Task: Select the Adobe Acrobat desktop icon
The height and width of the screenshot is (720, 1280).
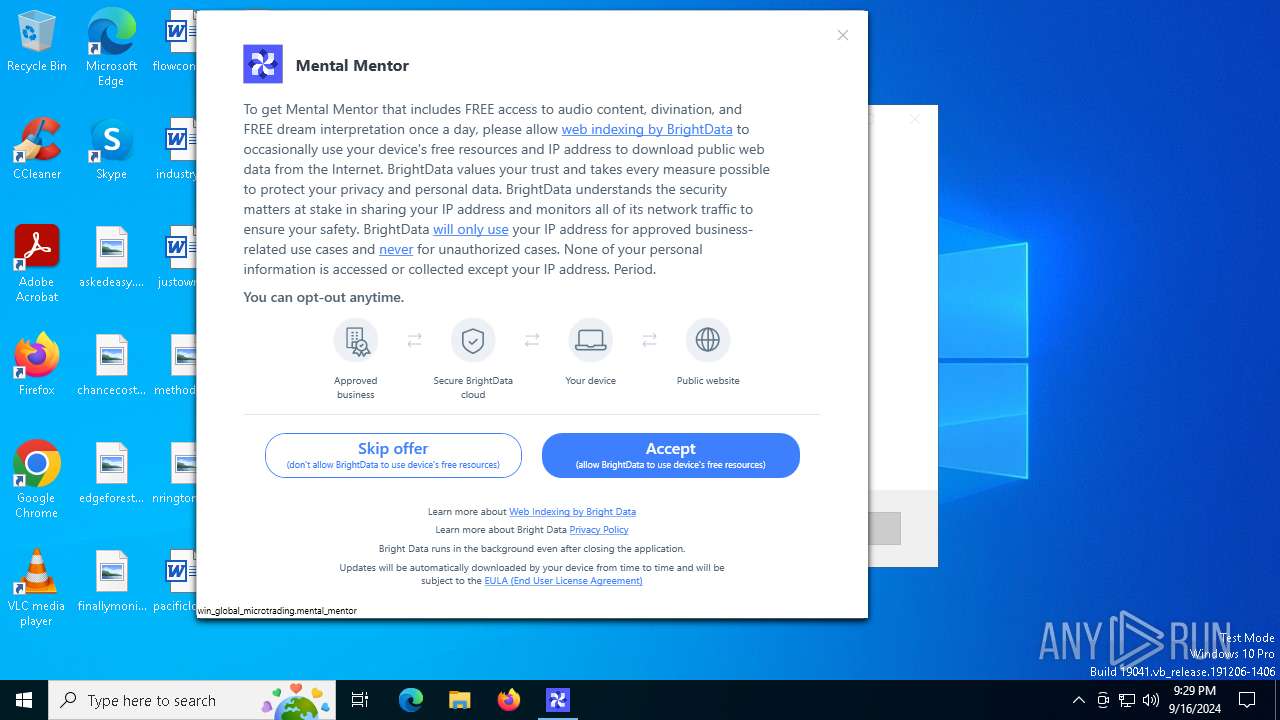Action: click(x=37, y=264)
